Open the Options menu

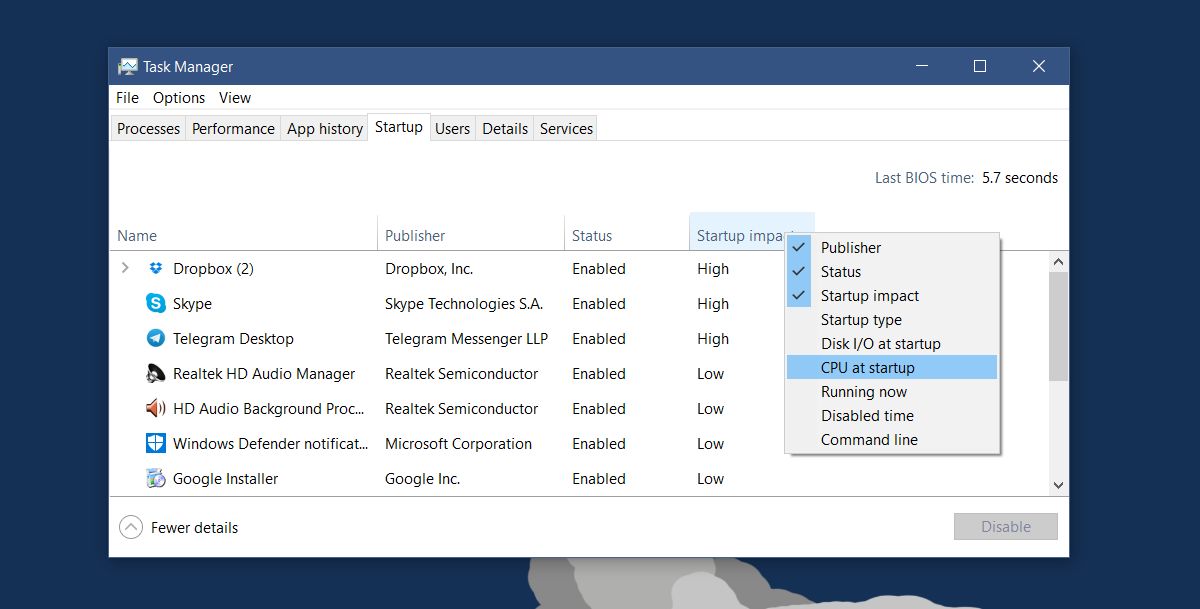(x=179, y=98)
